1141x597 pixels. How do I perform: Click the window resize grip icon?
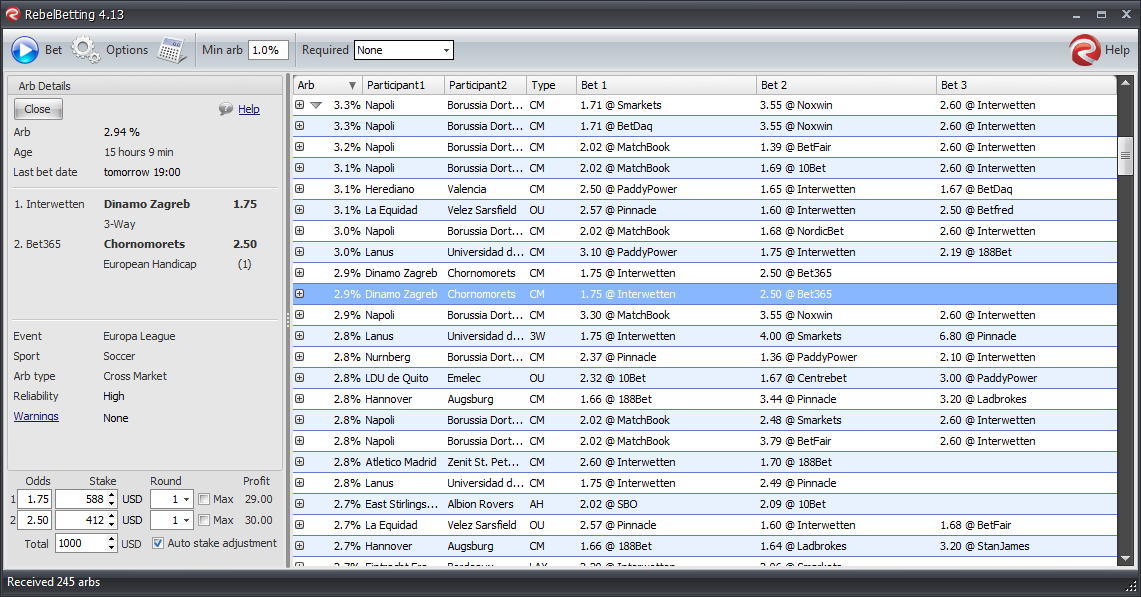(1131, 586)
